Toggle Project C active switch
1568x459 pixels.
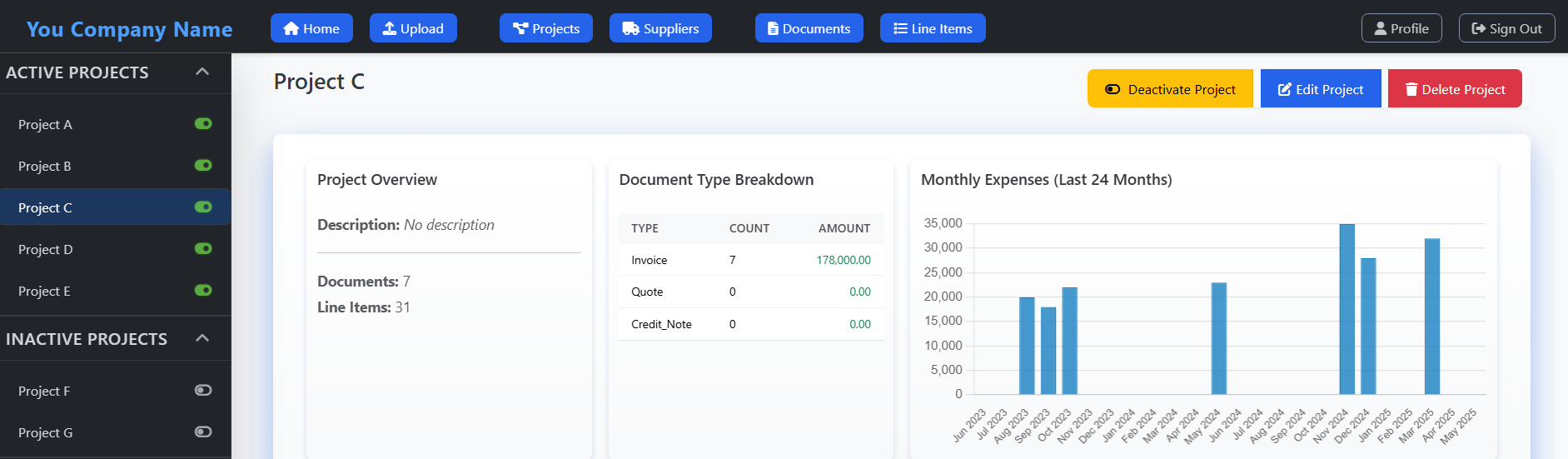coord(203,207)
